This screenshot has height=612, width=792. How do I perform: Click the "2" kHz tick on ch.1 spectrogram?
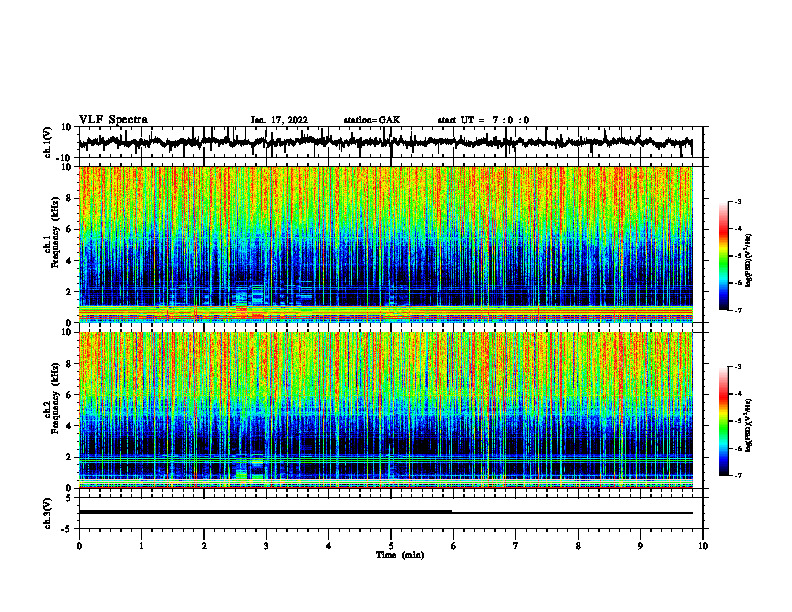[70, 292]
